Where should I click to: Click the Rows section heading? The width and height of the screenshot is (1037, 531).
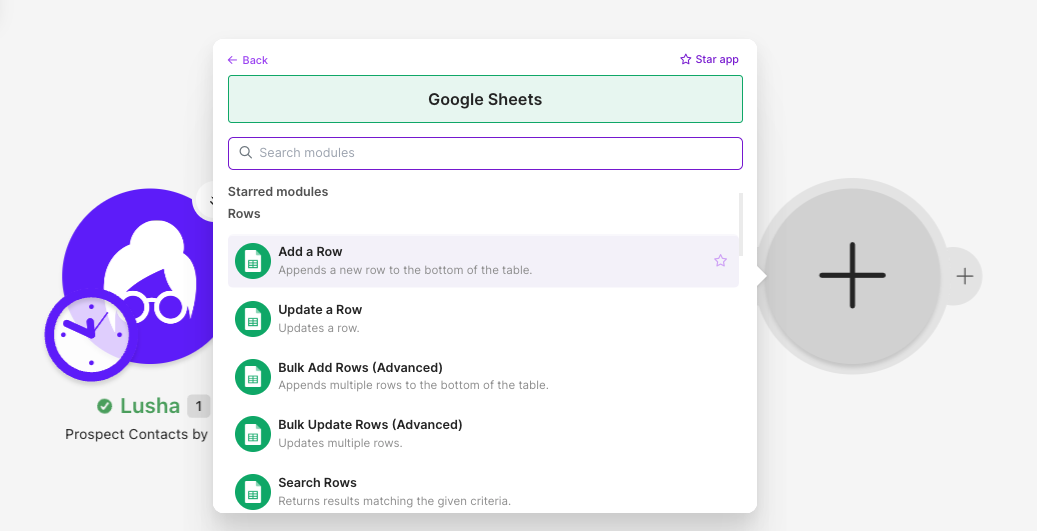(x=244, y=214)
